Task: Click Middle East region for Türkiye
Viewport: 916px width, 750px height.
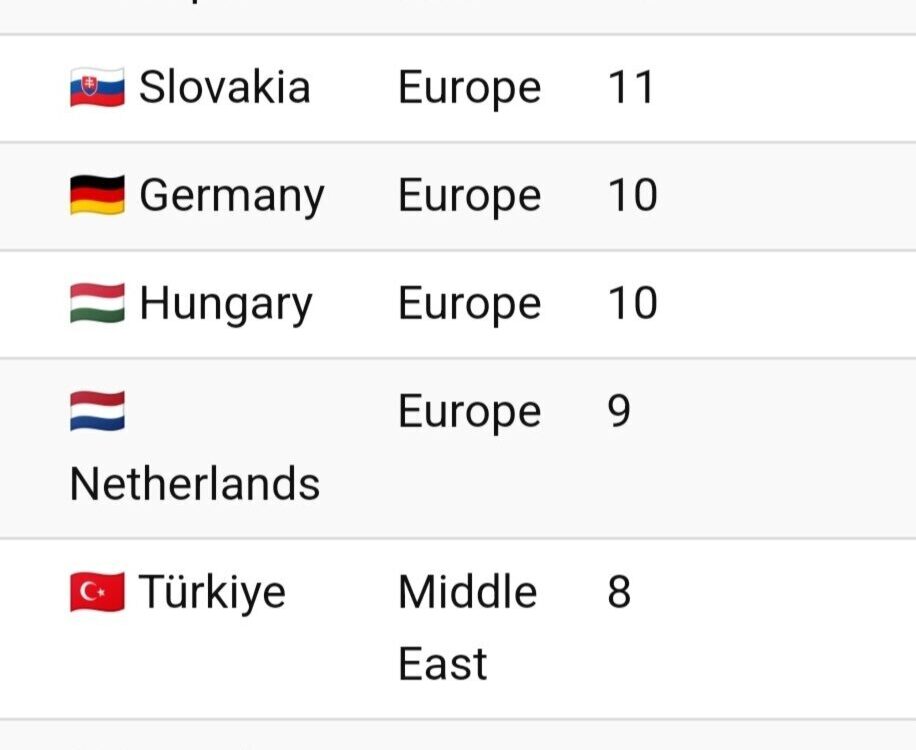Action: tap(467, 627)
